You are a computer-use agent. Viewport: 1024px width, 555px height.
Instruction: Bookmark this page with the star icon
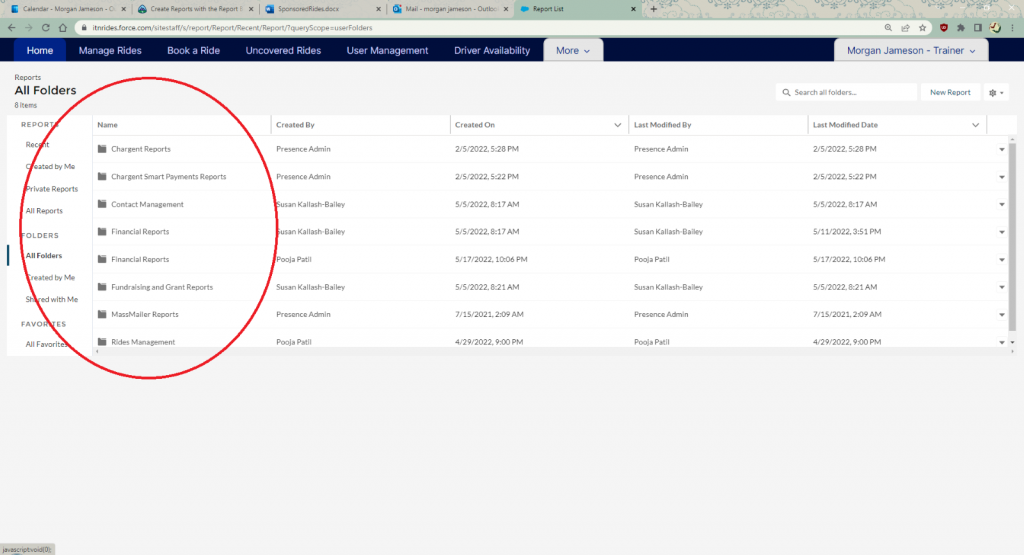tap(921, 28)
